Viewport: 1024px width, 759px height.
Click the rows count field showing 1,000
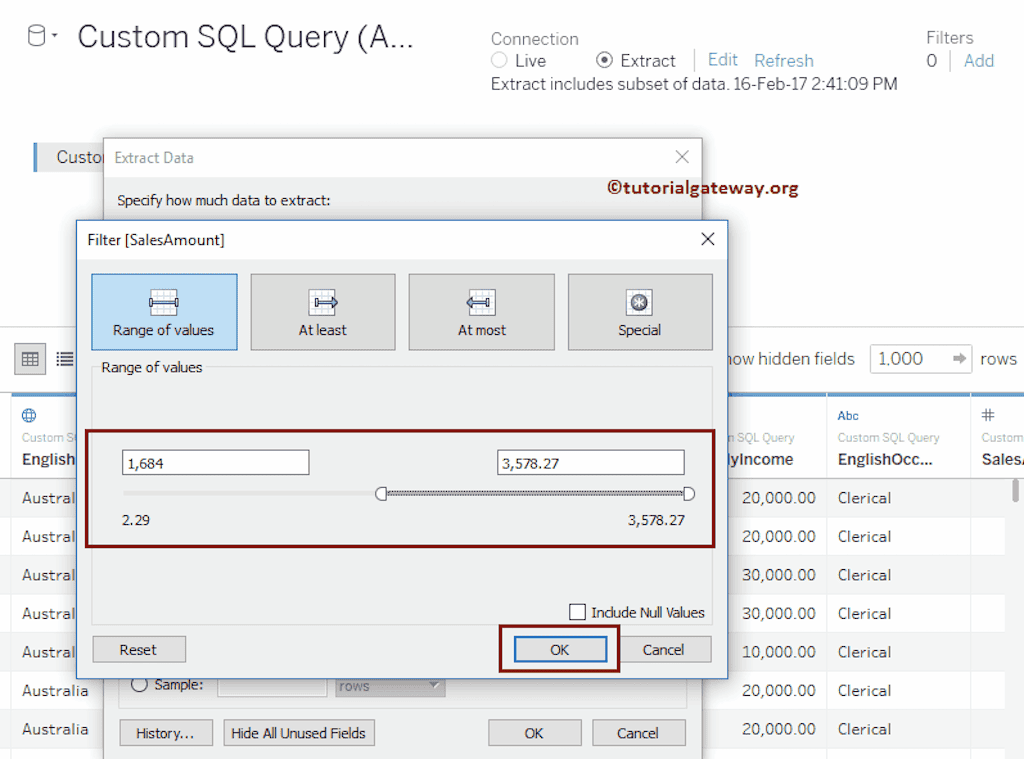(910, 359)
